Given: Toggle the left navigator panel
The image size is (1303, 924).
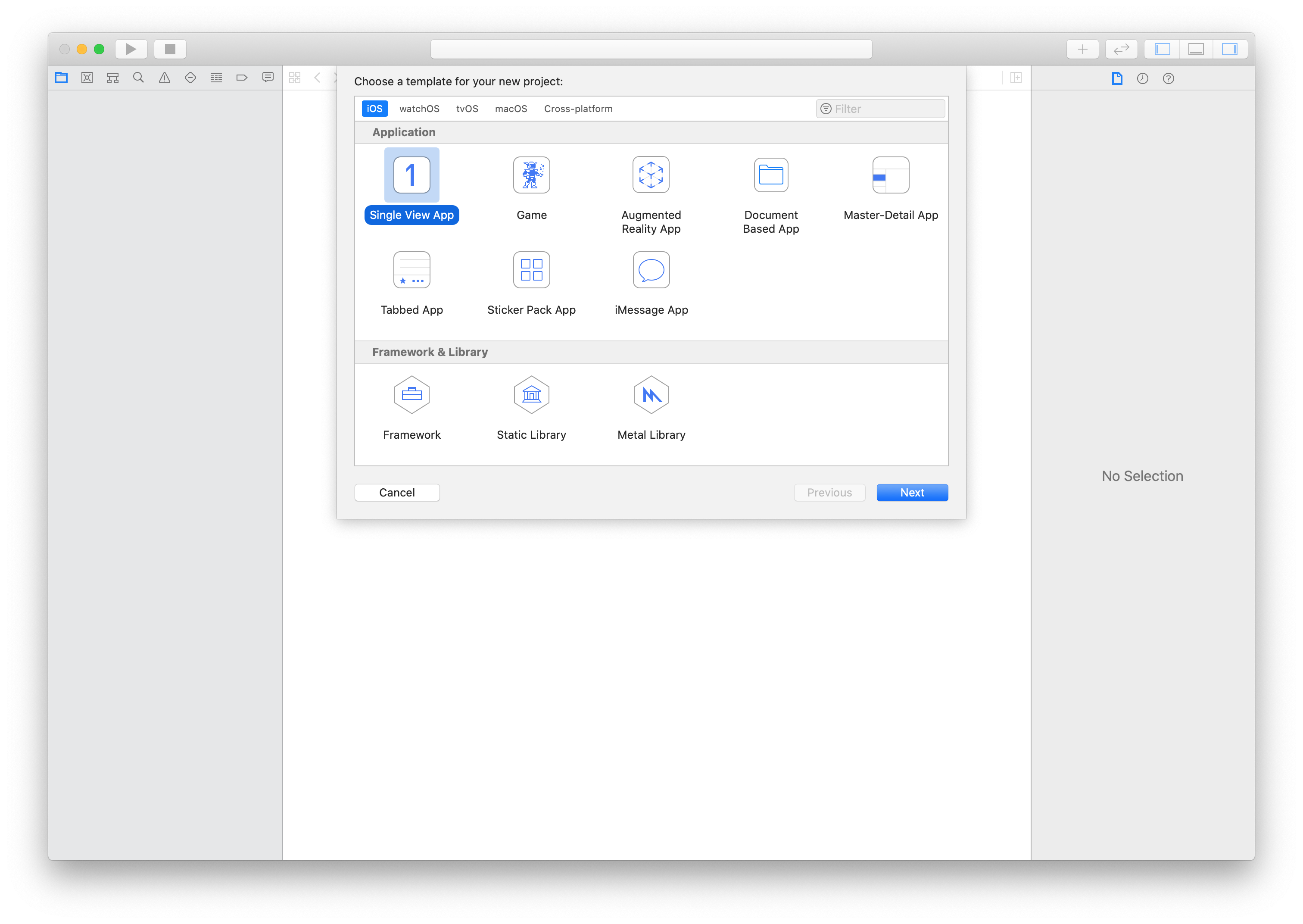Looking at the screenshot, I should click(1162, 50).
